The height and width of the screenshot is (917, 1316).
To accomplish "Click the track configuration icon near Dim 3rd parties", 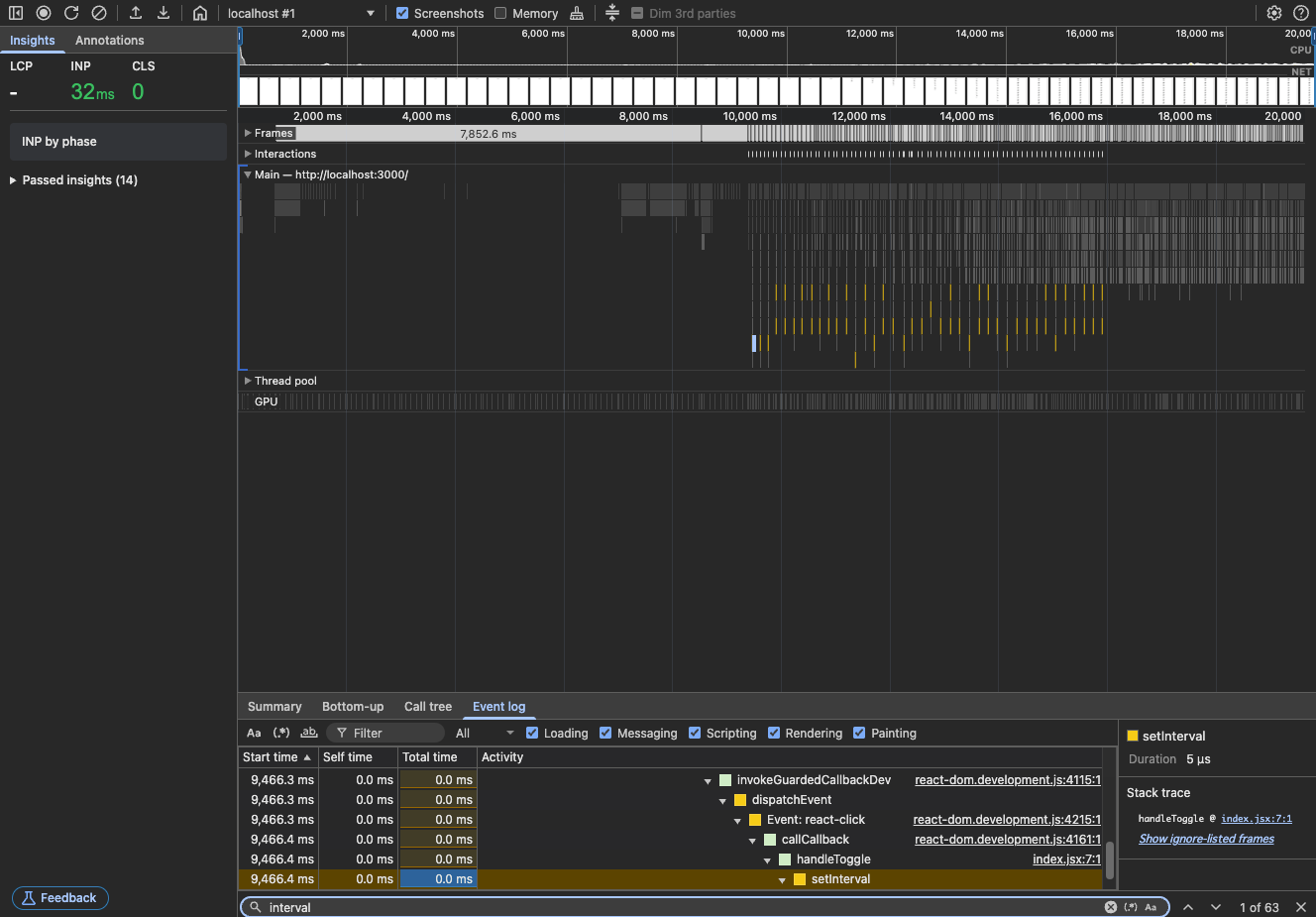I will [612, 13].
